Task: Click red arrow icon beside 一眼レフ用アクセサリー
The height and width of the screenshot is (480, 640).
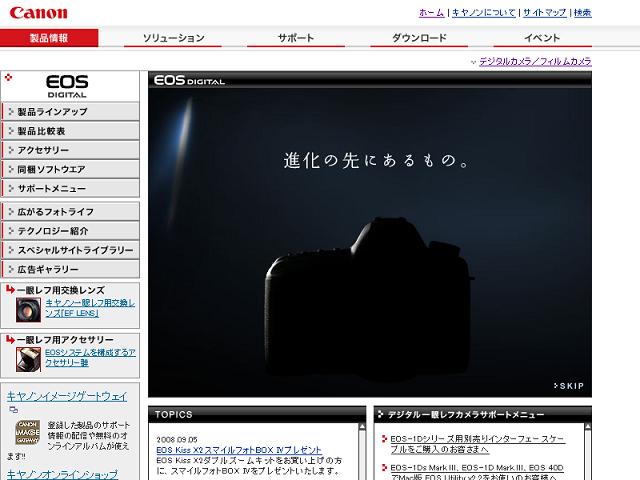Action: pos(10,339)
